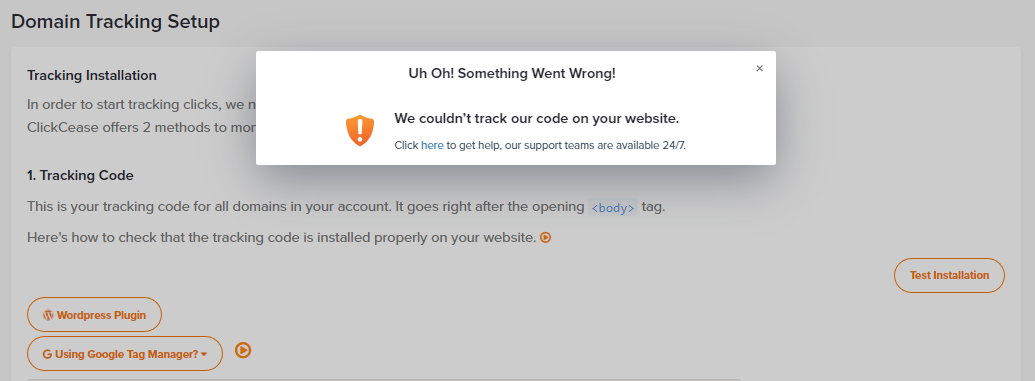This screenshot has height=381, width=1035.
Task: Click the '1. Tracking Code' section heading
Action: [81, 176]
